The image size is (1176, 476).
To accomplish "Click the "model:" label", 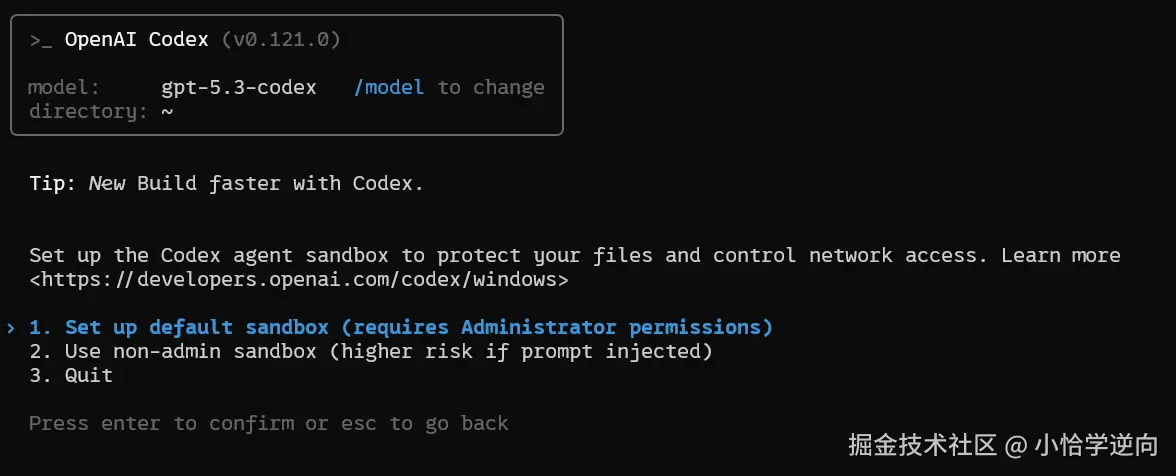I will pos(64,87).
